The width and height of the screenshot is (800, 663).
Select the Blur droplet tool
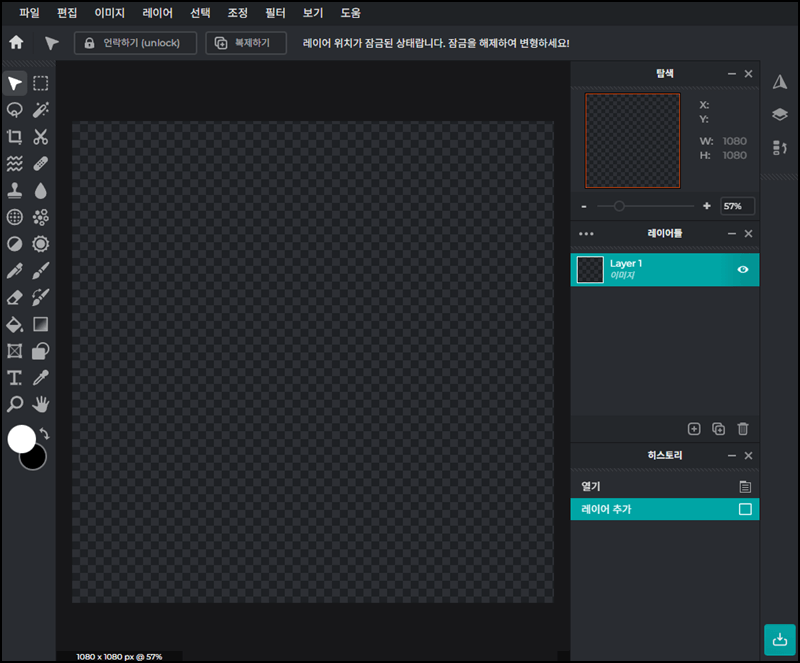(41, 190)
